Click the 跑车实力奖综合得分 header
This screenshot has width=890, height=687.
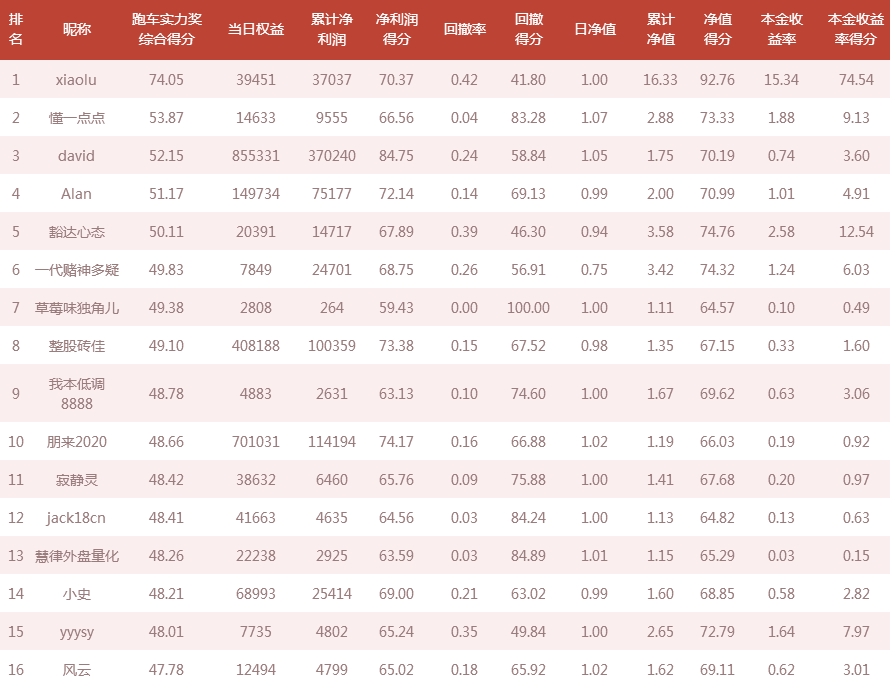pos(166,30)
